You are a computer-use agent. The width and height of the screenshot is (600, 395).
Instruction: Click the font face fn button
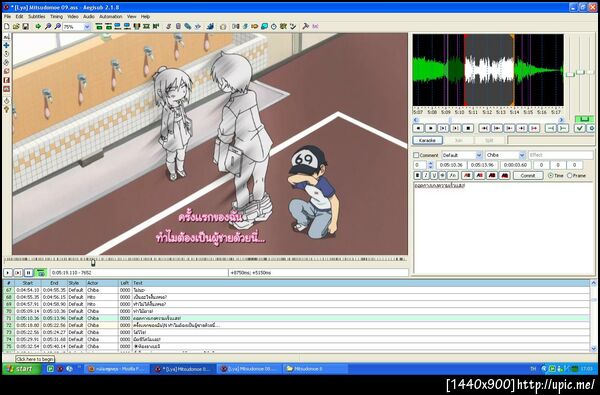(453, 175)
